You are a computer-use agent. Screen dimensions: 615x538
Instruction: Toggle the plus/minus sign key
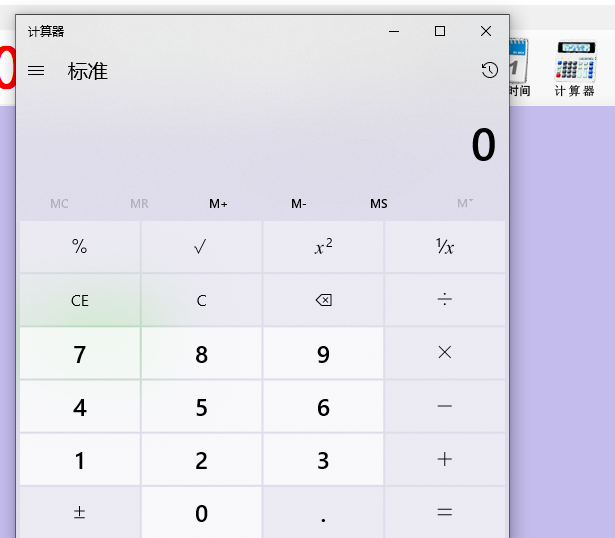tap(80, 513)
